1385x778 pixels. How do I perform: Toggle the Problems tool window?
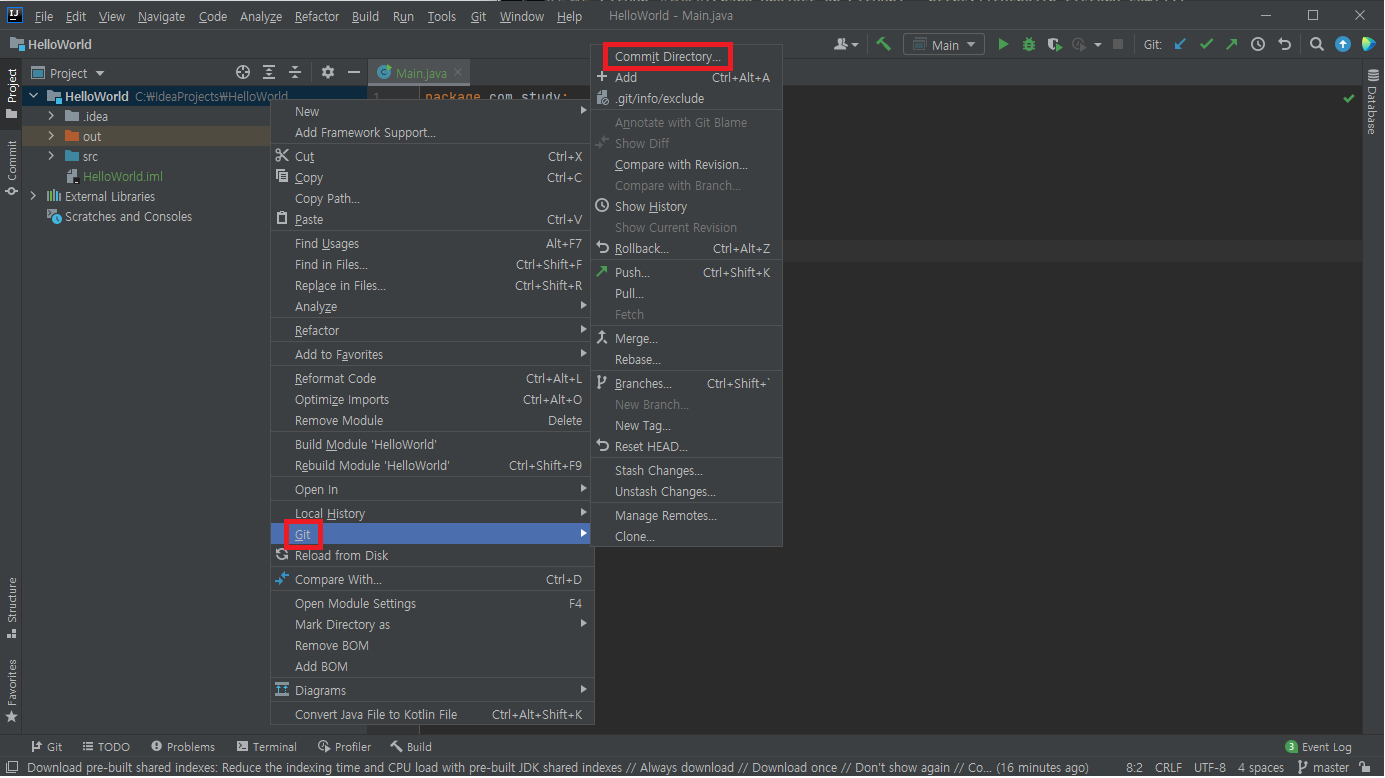pyautogui.click(x=183, y=746)
